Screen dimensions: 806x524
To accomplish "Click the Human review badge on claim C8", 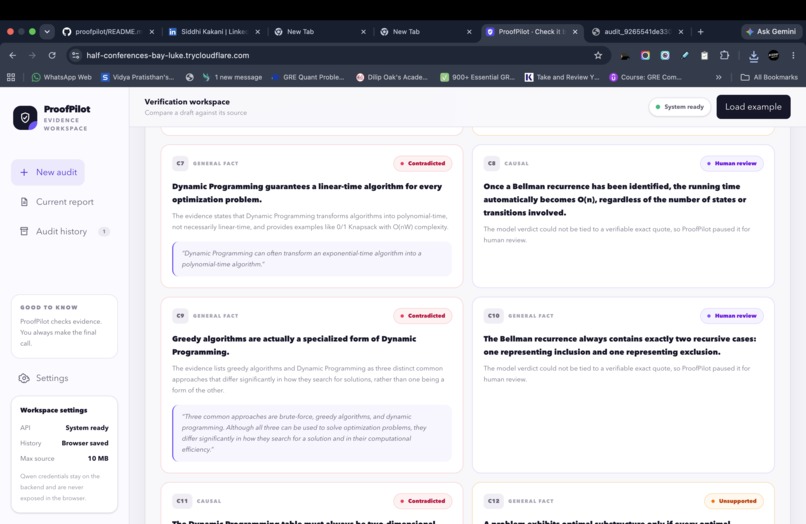I will [x=731, y=164].
